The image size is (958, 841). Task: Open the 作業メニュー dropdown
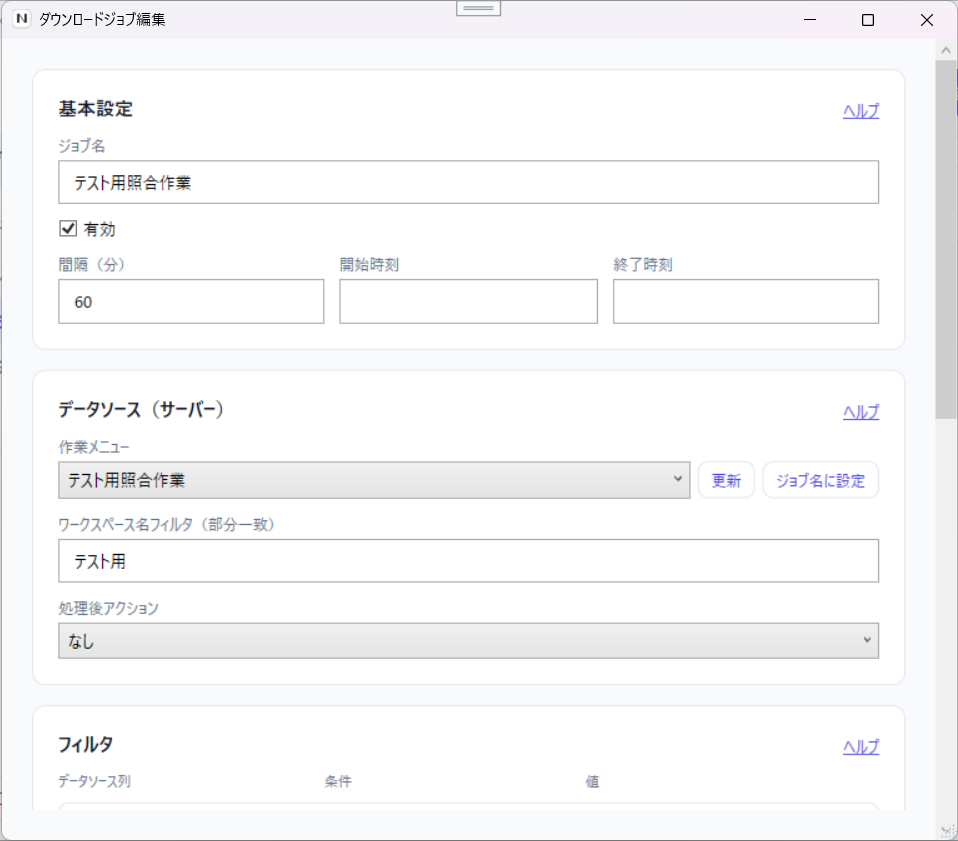click(374, 480)
